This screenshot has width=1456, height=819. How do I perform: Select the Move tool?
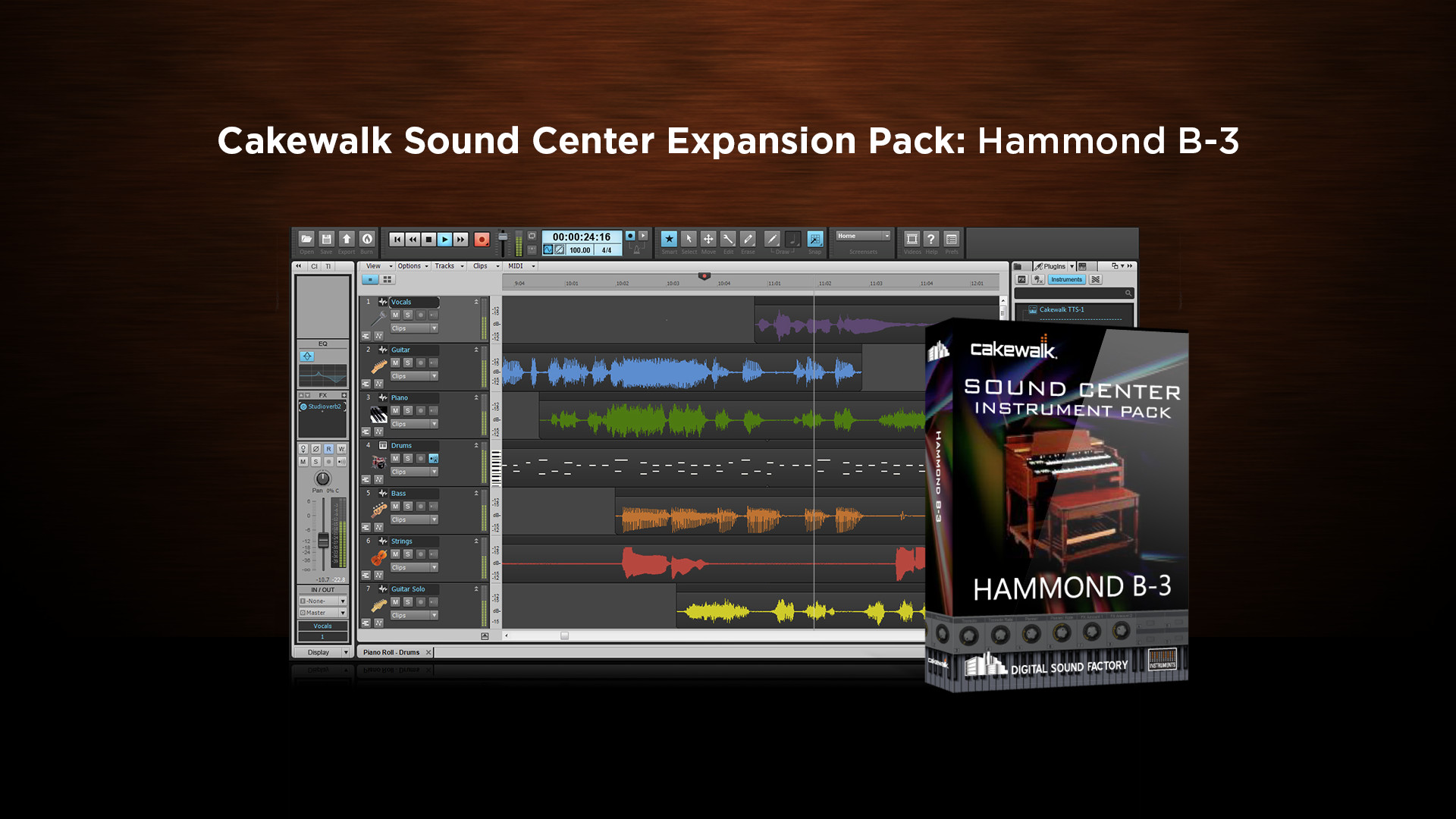pyautogui.click(x=708, y=239)
